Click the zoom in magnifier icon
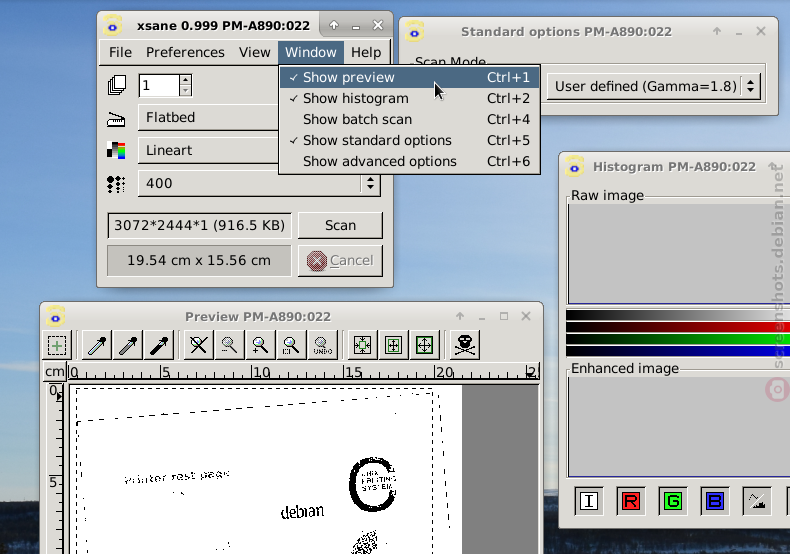790x554 pixels. (260, 345)
